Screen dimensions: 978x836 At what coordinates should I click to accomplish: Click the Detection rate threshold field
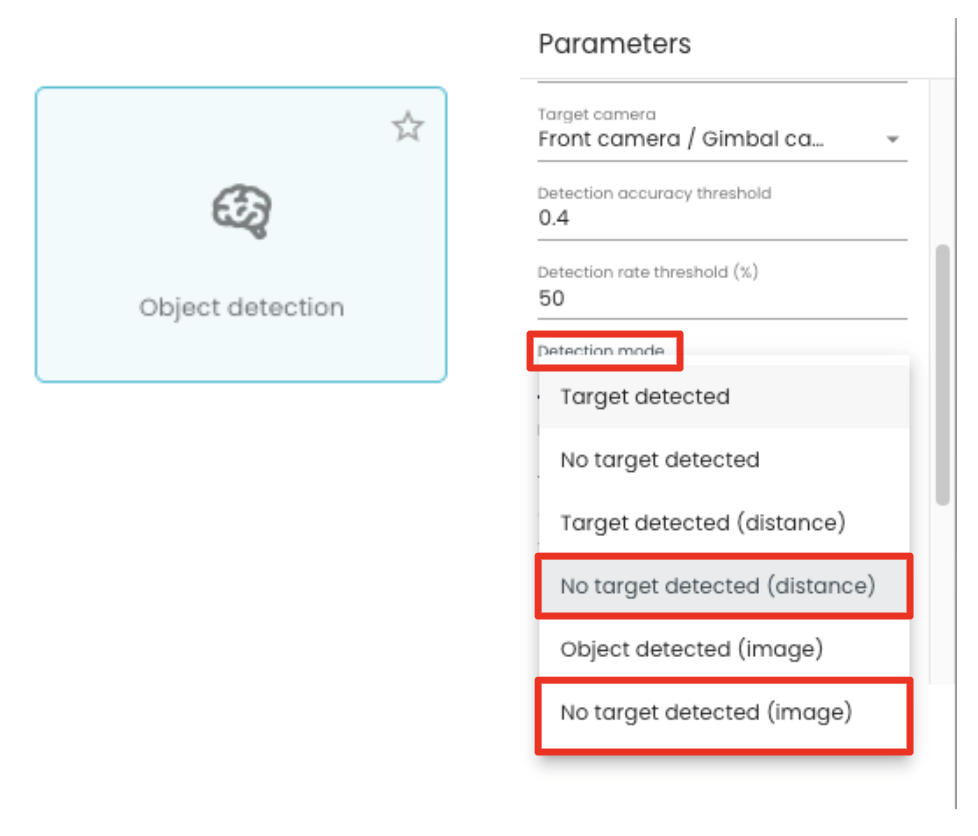click(722, 291)
